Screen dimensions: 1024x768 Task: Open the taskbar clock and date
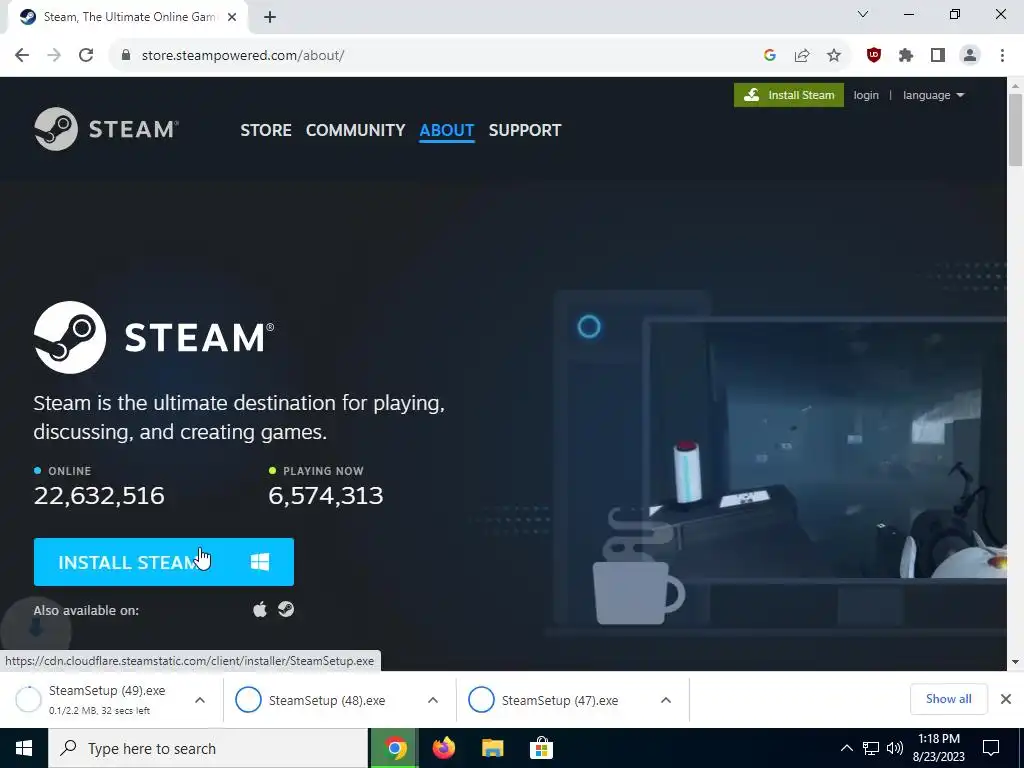938,748
